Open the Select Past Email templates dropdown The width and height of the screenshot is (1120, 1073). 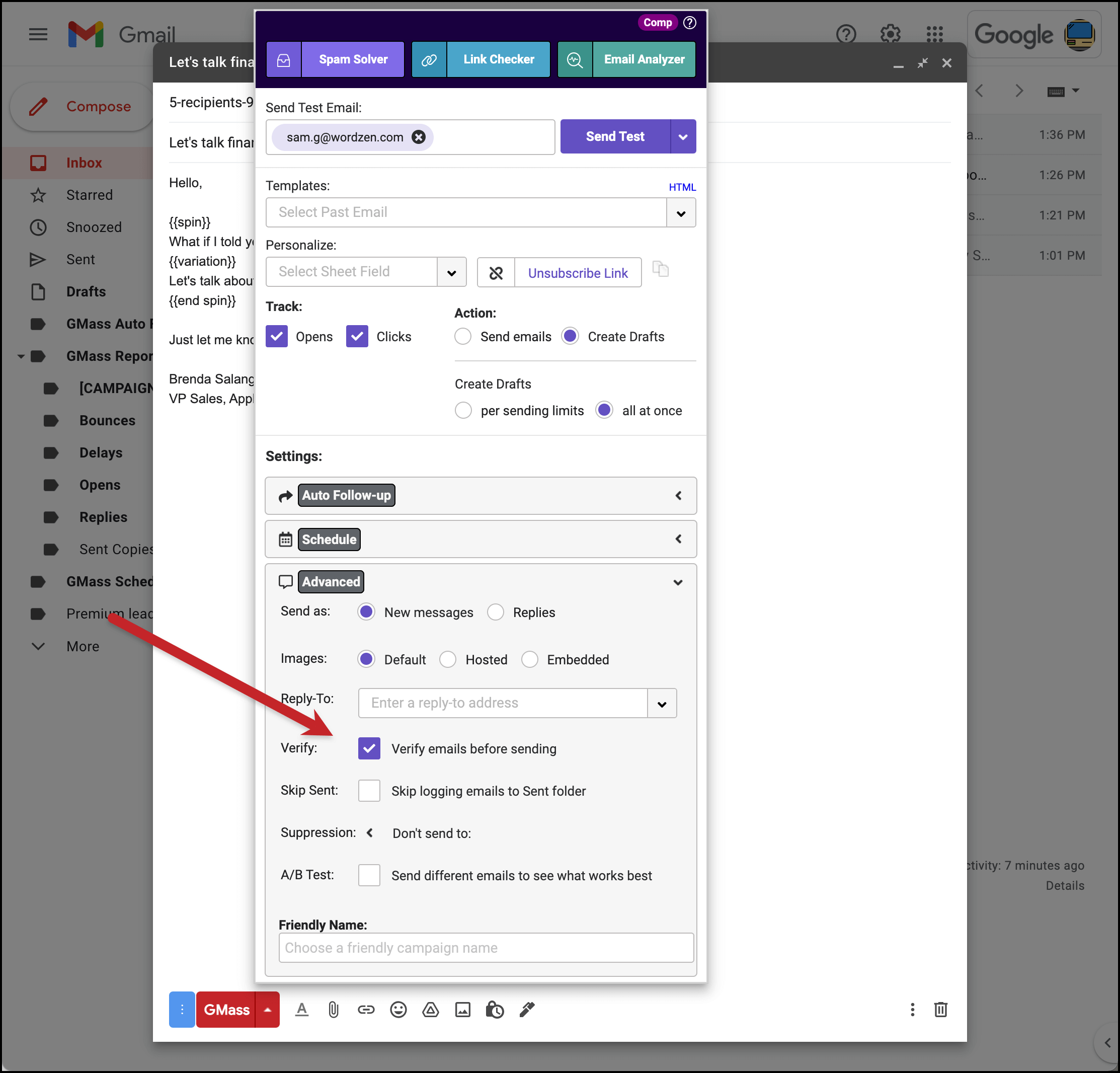tap(681, 213)
